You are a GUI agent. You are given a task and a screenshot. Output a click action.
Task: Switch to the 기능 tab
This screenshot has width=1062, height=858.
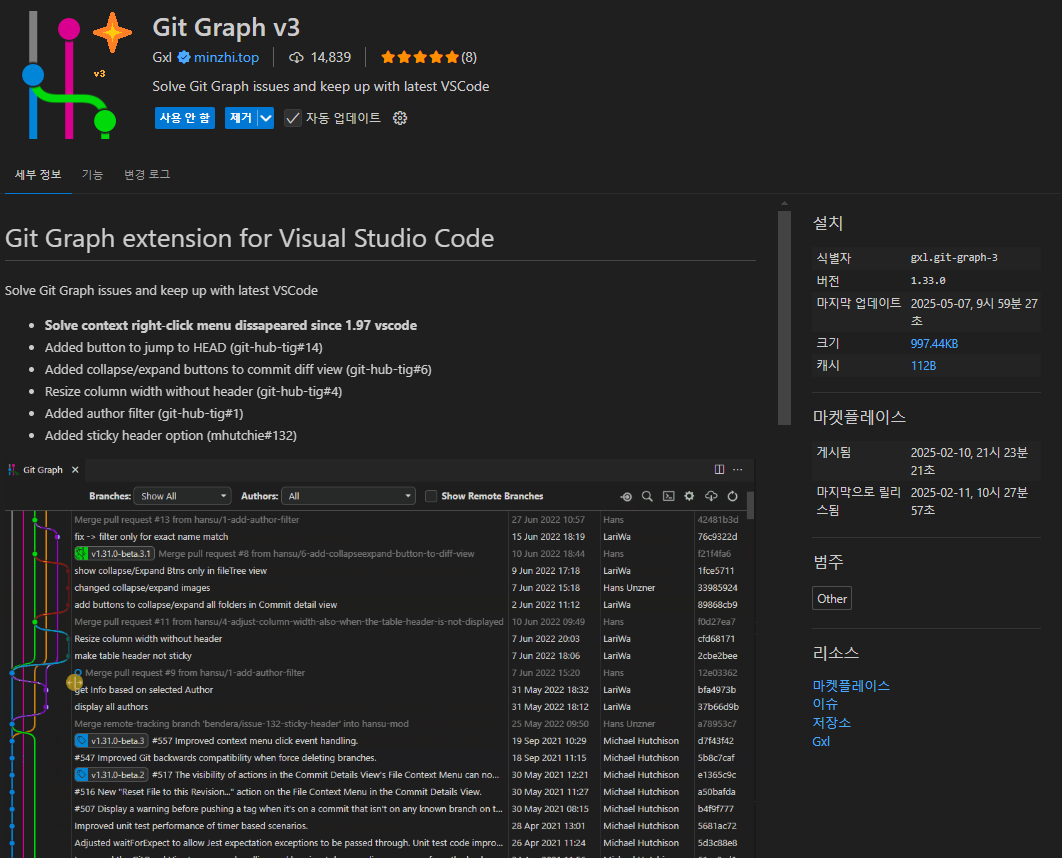pos(92,175)
